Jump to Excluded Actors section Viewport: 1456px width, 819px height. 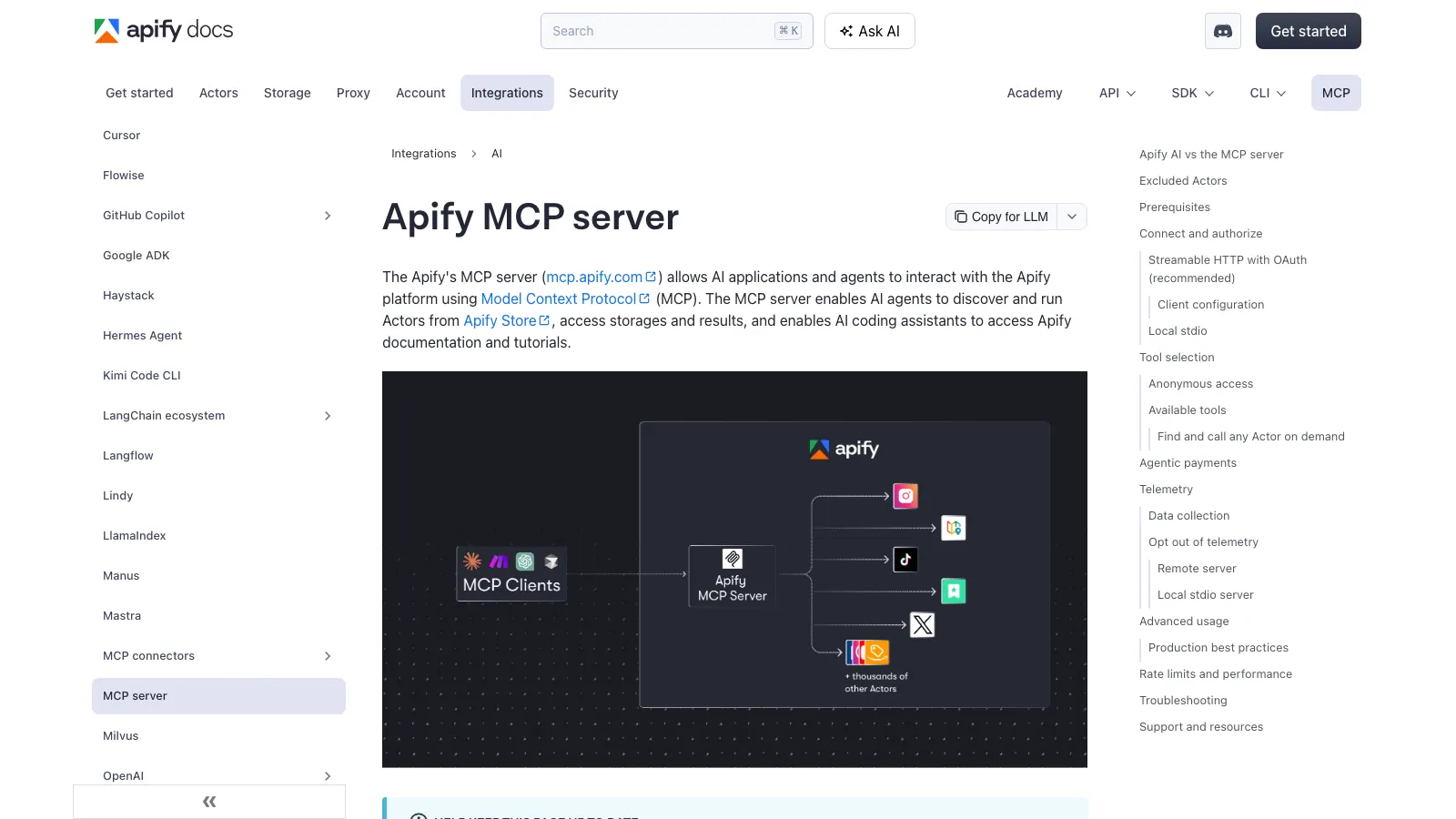(1183, 181)
